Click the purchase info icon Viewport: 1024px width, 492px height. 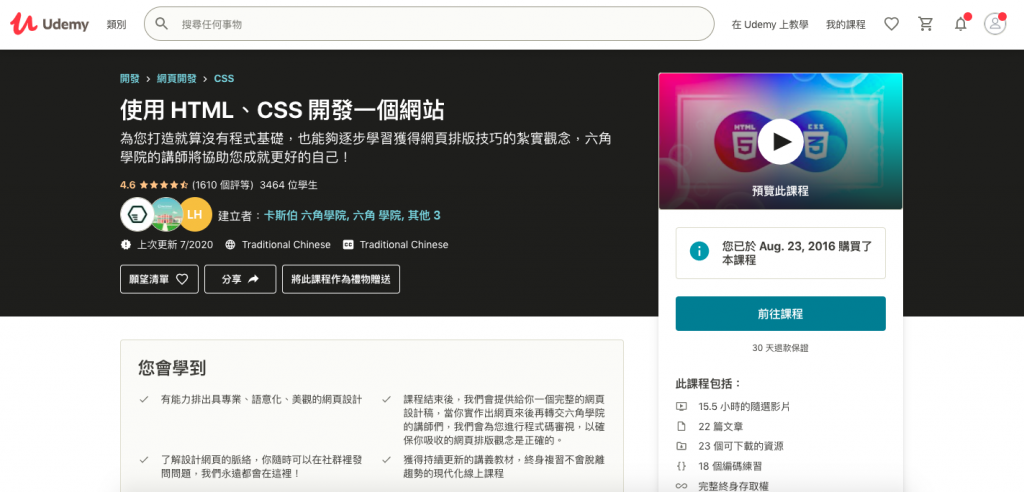pyautogui.click(x=699, y=251)
